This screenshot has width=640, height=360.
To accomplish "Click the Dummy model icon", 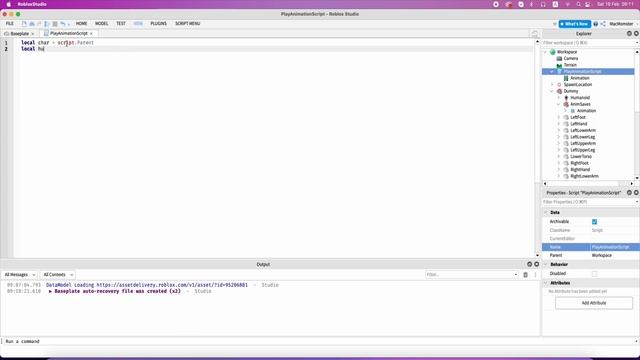I will (559, 91).
